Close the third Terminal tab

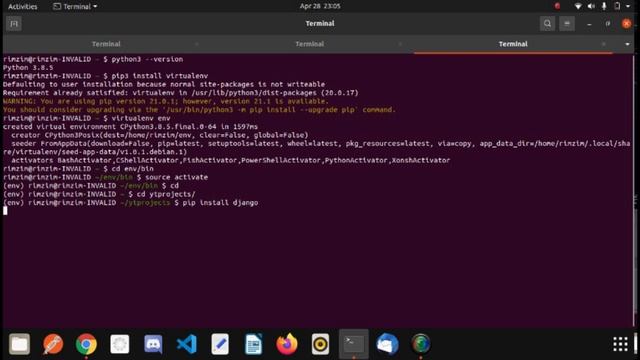[604, 44]
